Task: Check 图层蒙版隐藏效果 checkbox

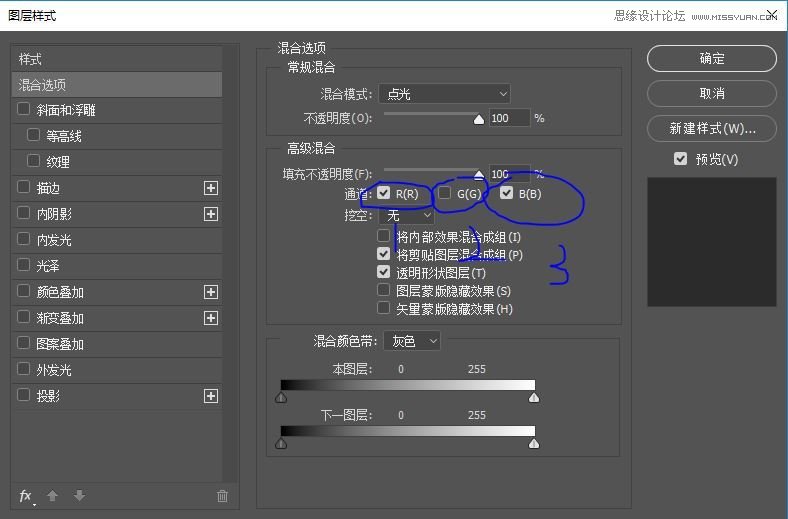Action: tap(383, 290)
